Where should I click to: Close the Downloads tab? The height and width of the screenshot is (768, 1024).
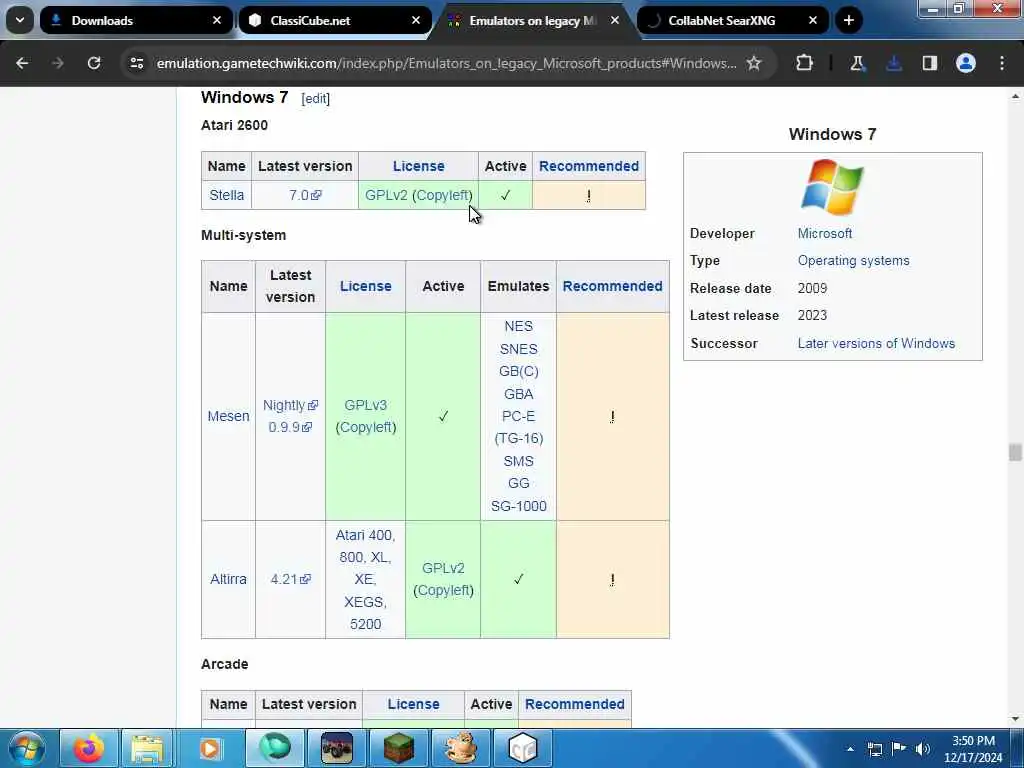[x=217, y=20]
